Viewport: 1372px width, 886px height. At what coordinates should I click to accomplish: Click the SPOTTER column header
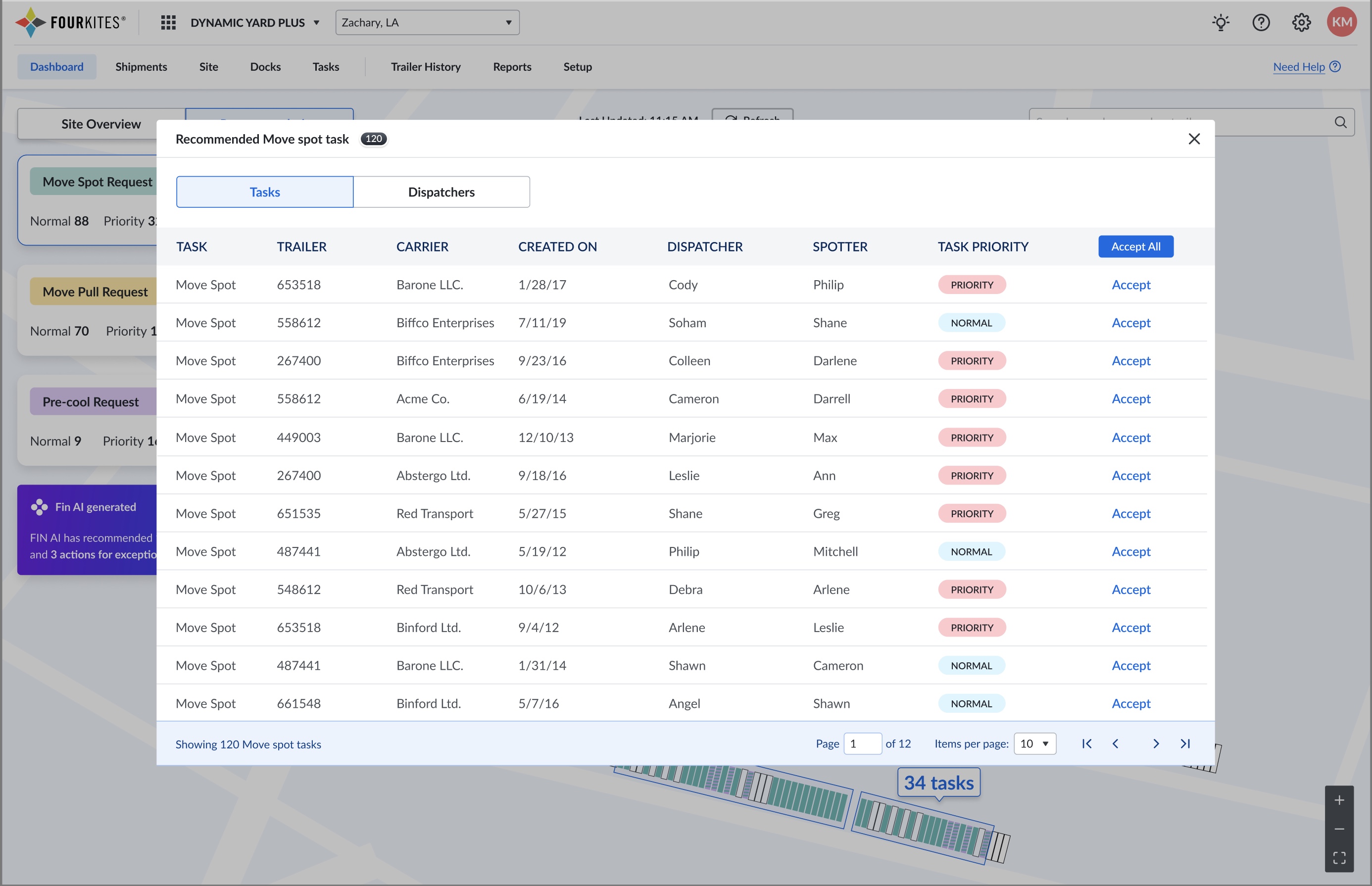840,246
